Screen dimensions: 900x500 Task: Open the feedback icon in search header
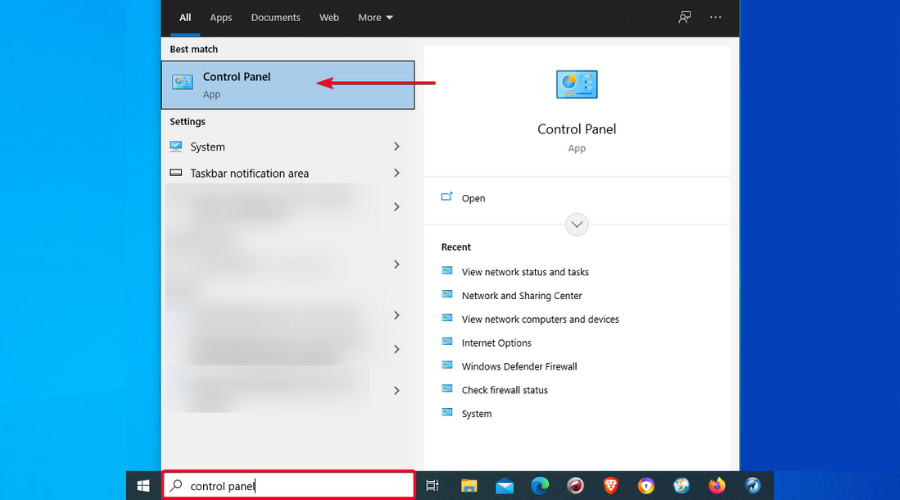point(684,17)
